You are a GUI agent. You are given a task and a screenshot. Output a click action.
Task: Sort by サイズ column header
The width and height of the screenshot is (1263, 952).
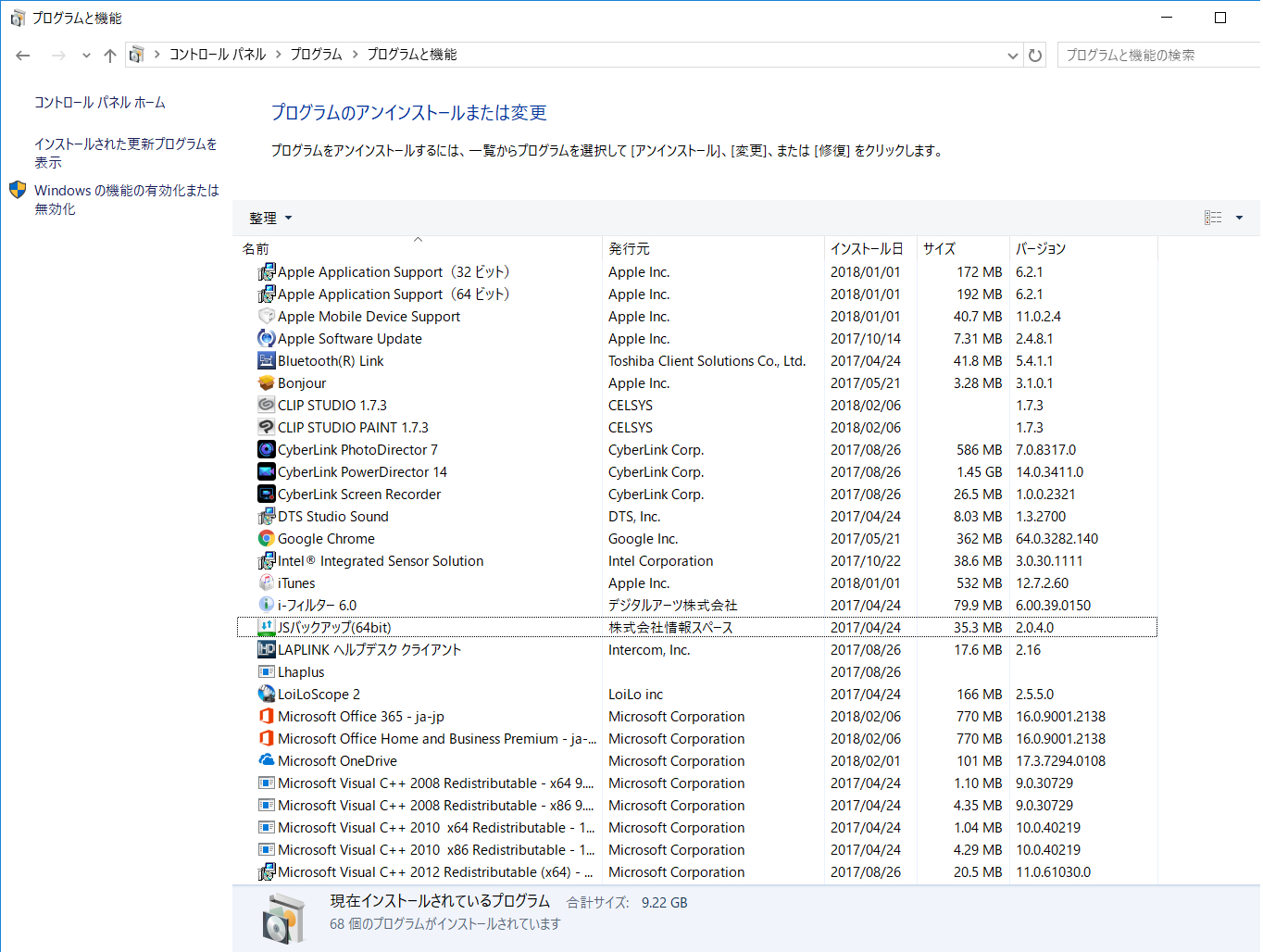pos(963,249)
